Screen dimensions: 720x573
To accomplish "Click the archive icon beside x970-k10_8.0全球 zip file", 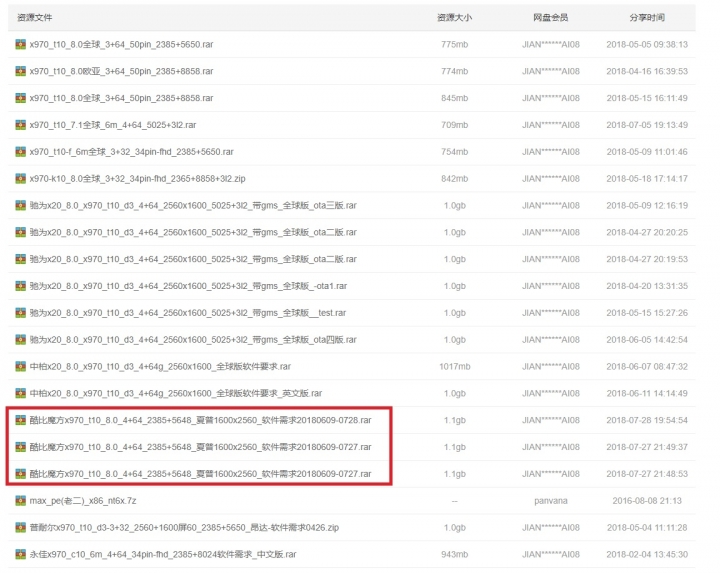I will coord(20,179).
